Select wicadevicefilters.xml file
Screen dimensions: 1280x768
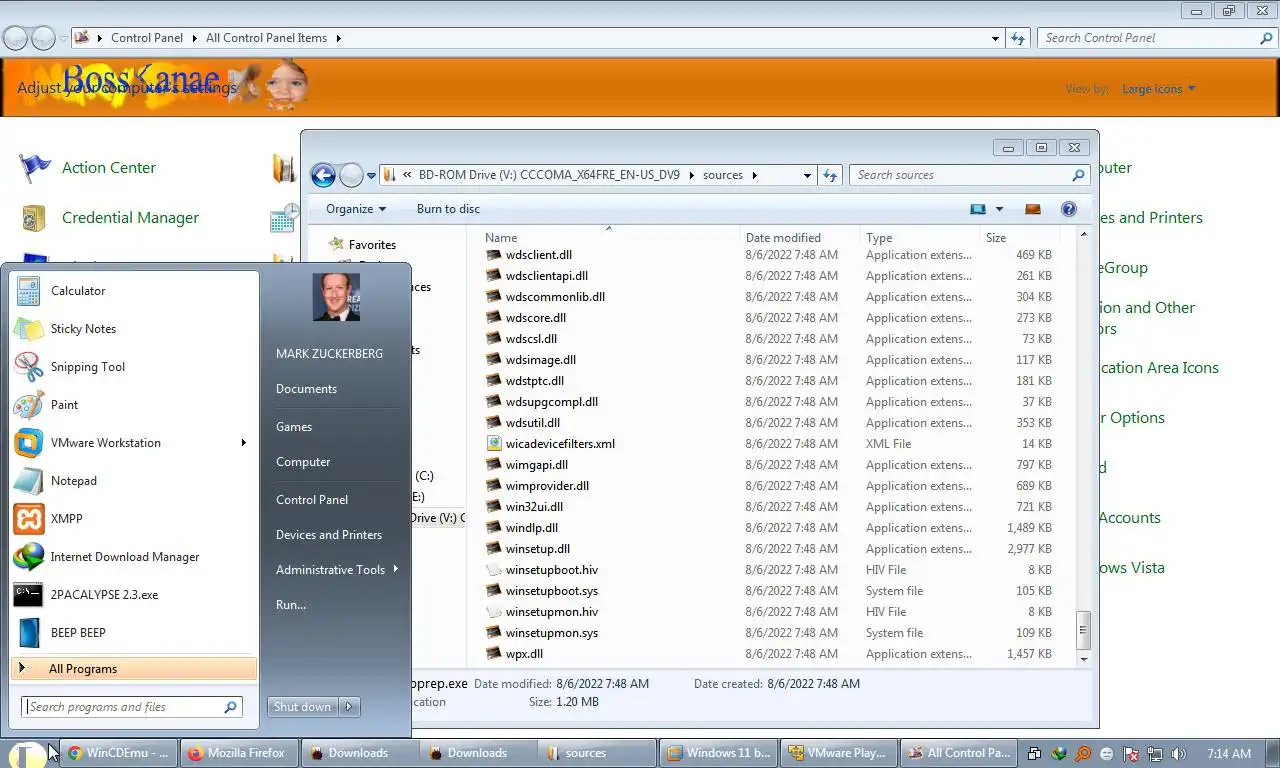coord(560,444)
